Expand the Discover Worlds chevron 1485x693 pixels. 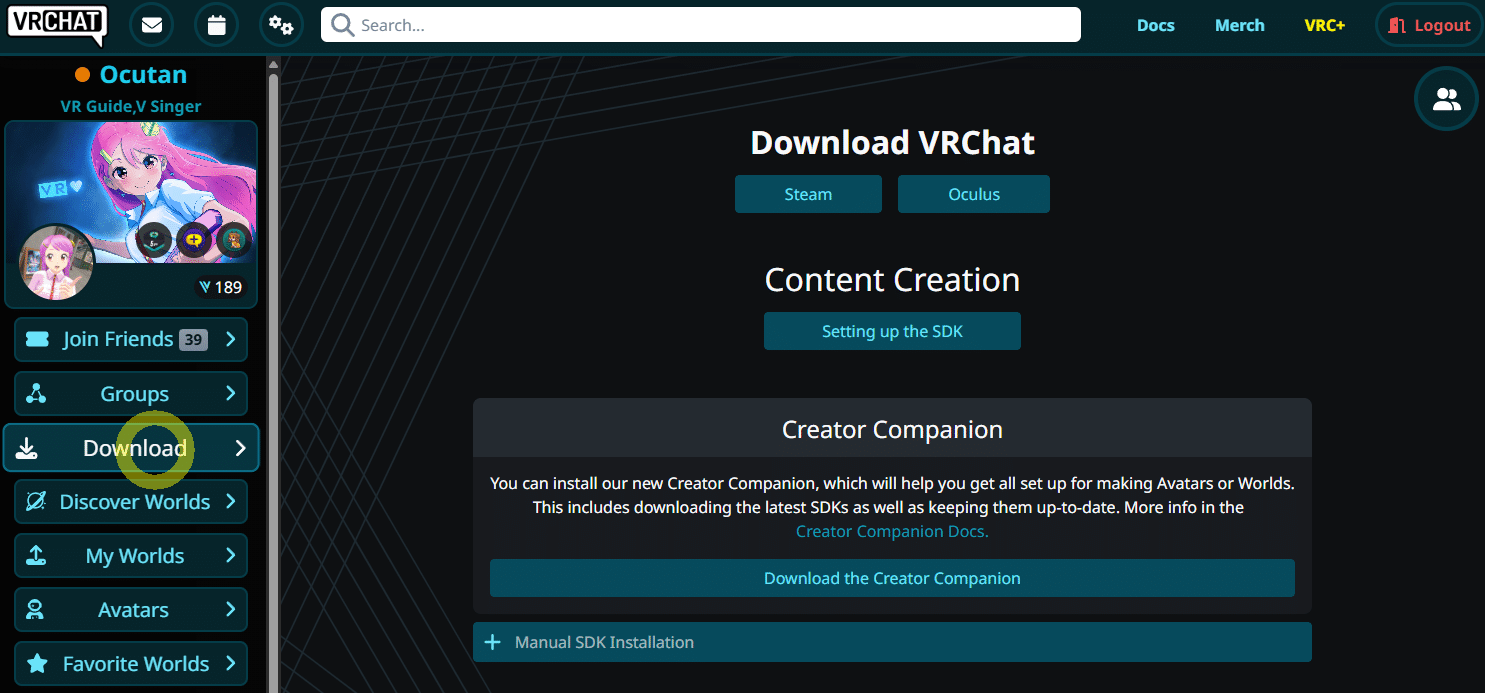[x=230, y=501]
